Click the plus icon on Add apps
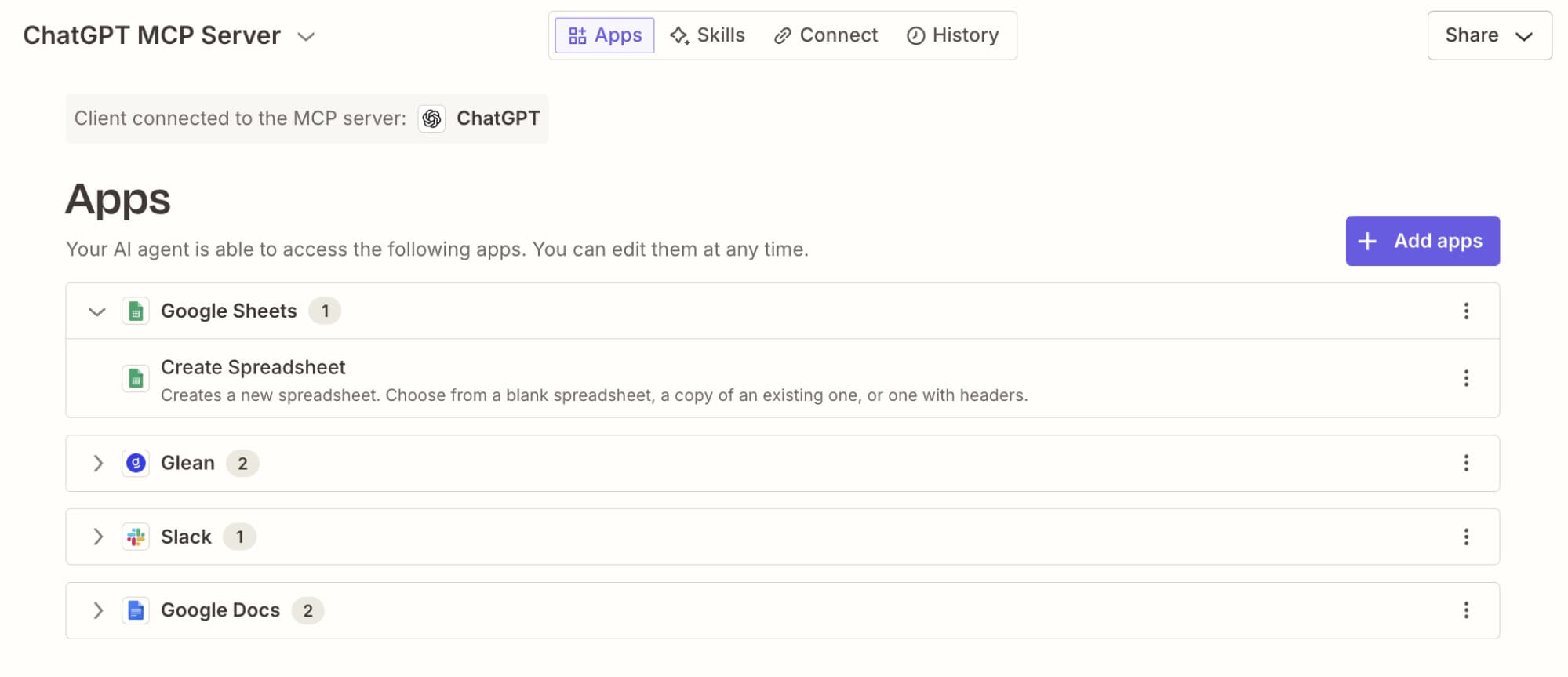1568x677 pixels. coord(1367,242)
